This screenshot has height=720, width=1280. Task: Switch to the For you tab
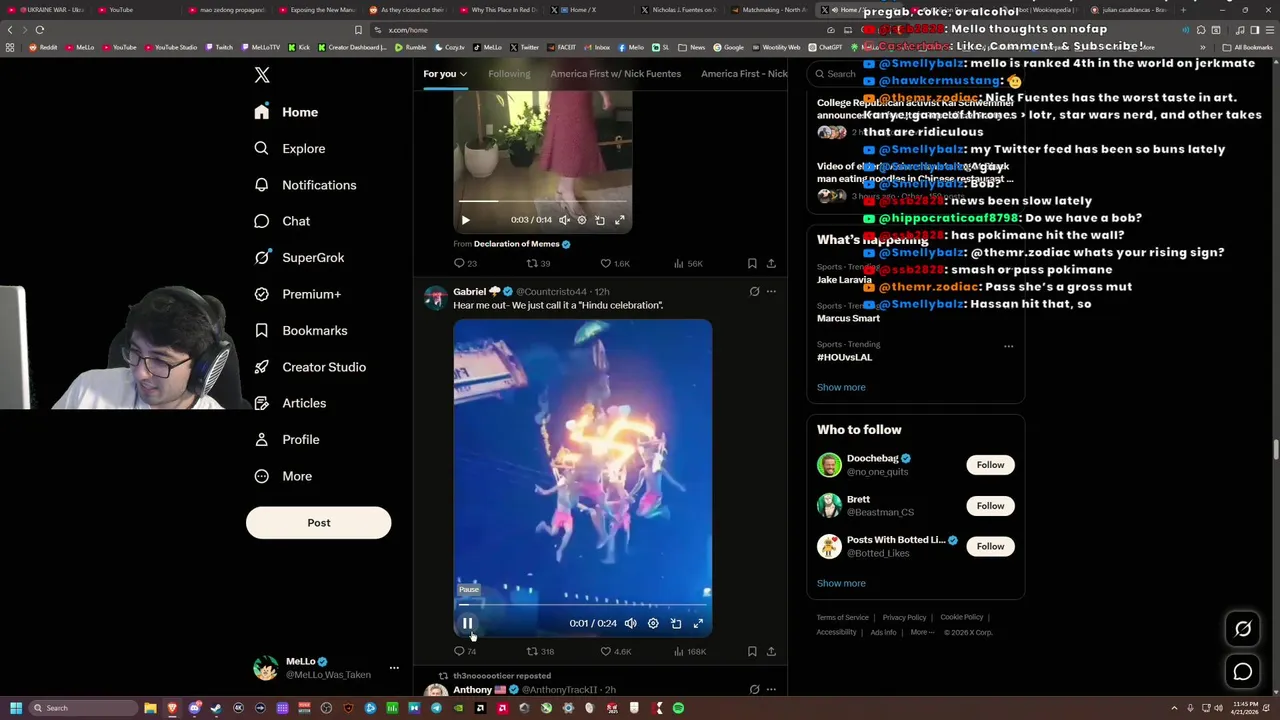pyautogui.click(x=445, y=73)
